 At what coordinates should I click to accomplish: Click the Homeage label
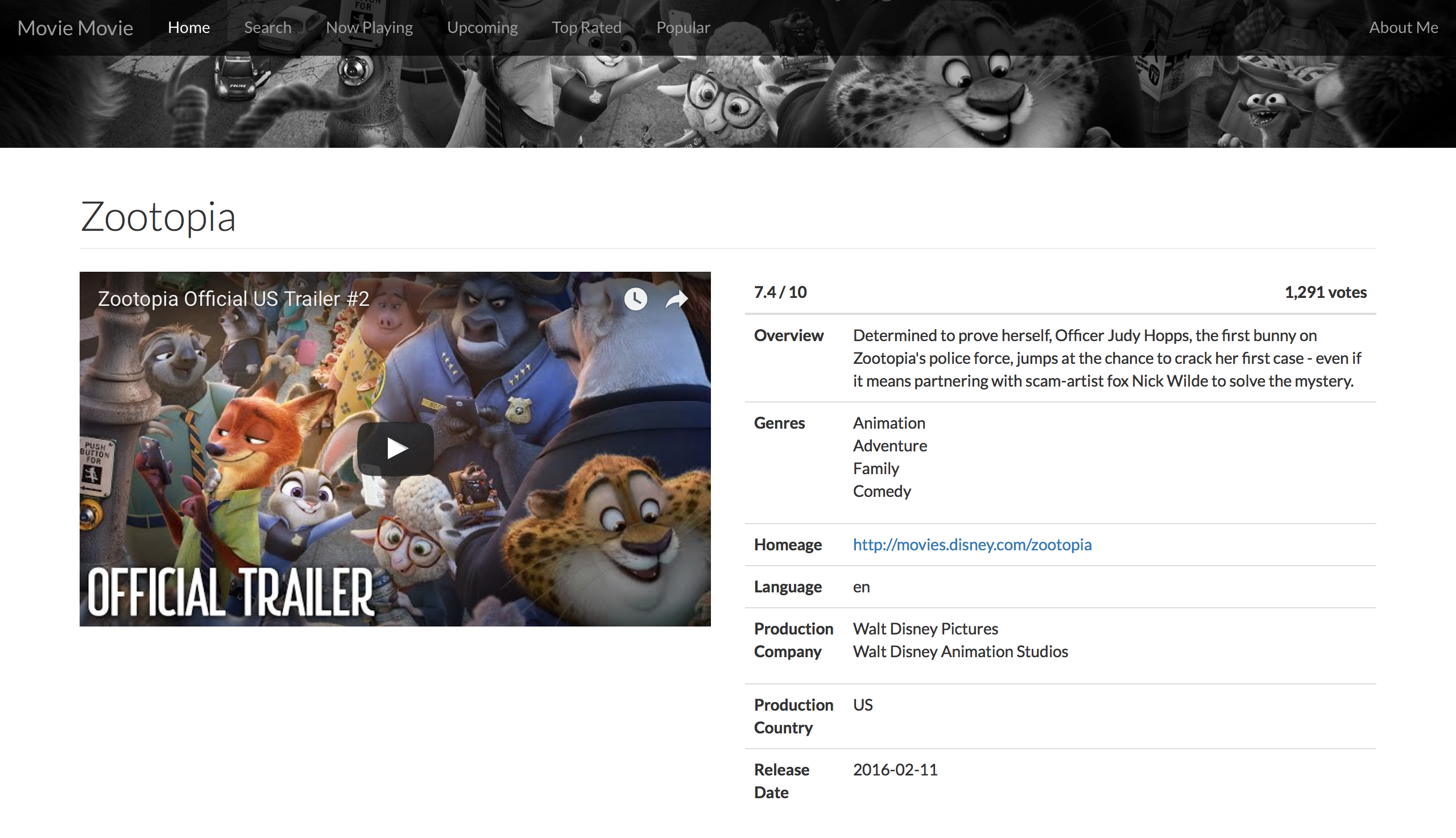point(788,545)
